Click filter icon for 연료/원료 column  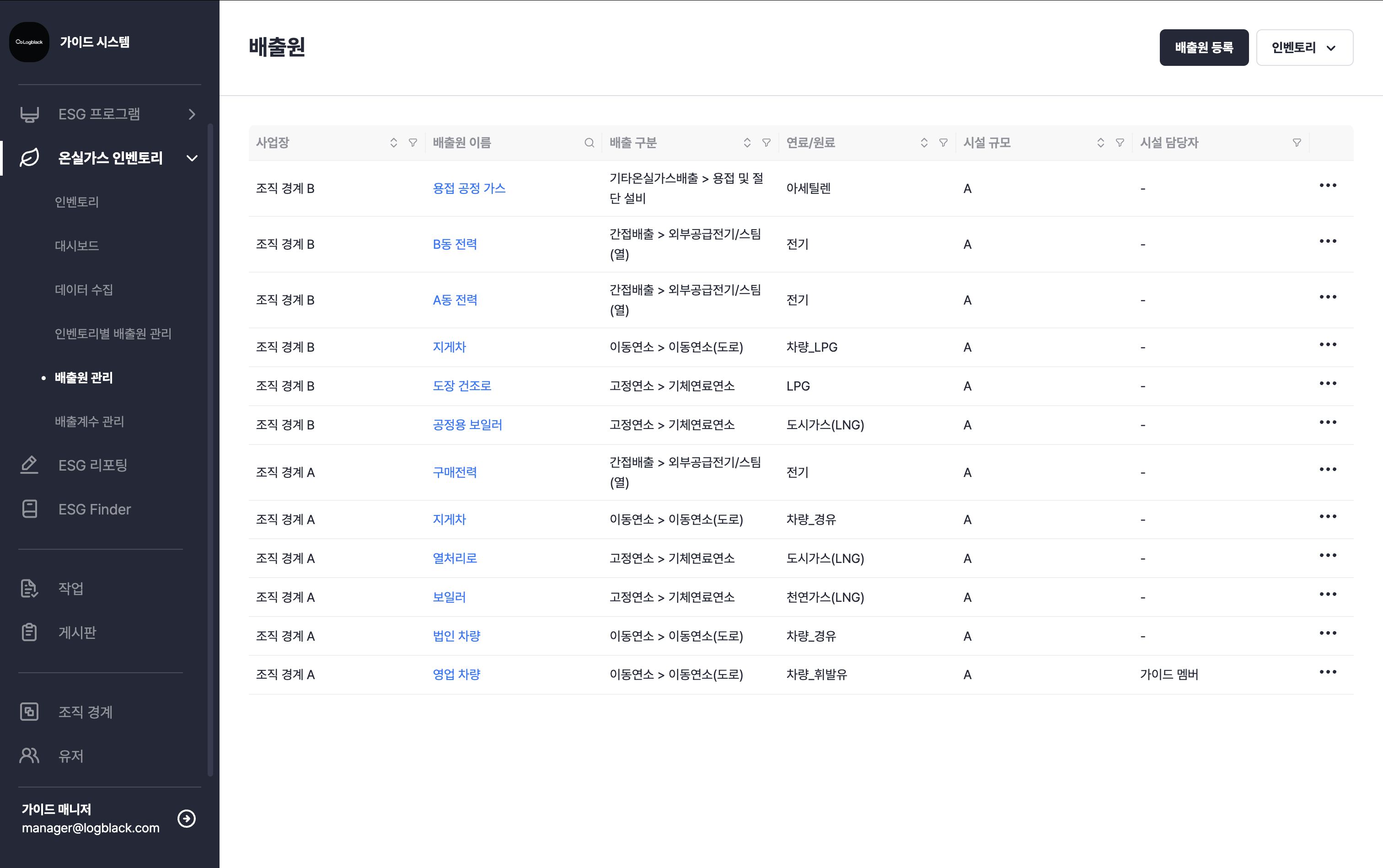click(x=943, y=143)
